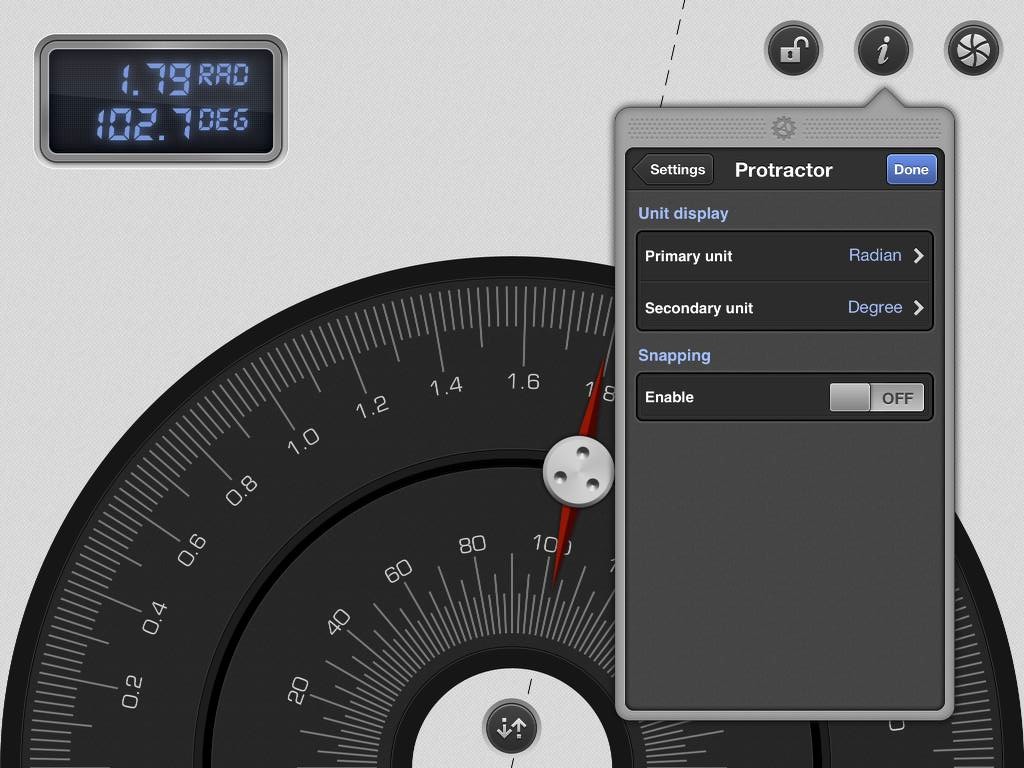Enable the Snapping toggle switch
Image resolution: width=1024 pixels, height=768 pixels.
coord(877,398)
